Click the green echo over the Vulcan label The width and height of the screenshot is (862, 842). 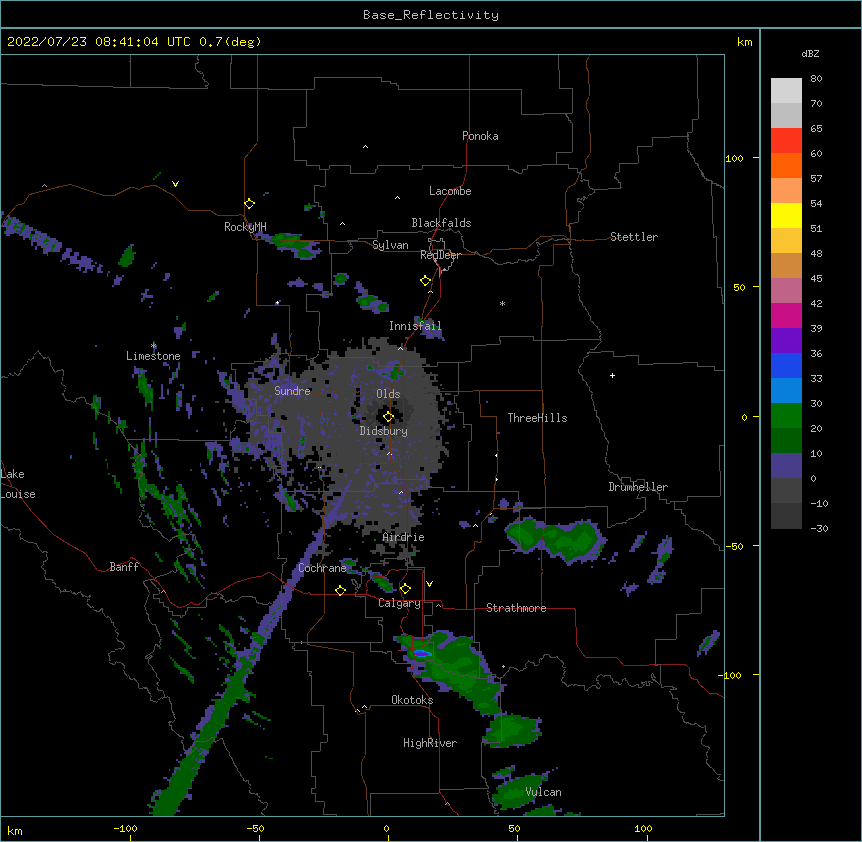[x=520, y=790]
